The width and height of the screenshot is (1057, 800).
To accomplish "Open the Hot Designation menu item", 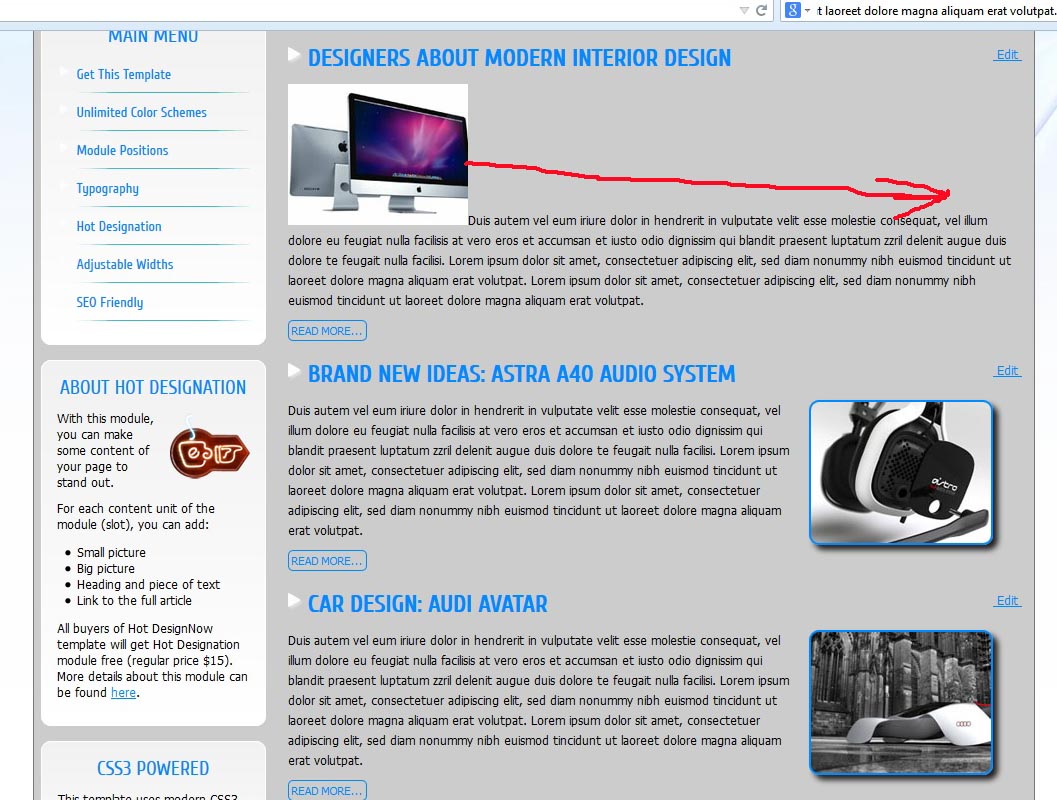I will click(119, 226).
